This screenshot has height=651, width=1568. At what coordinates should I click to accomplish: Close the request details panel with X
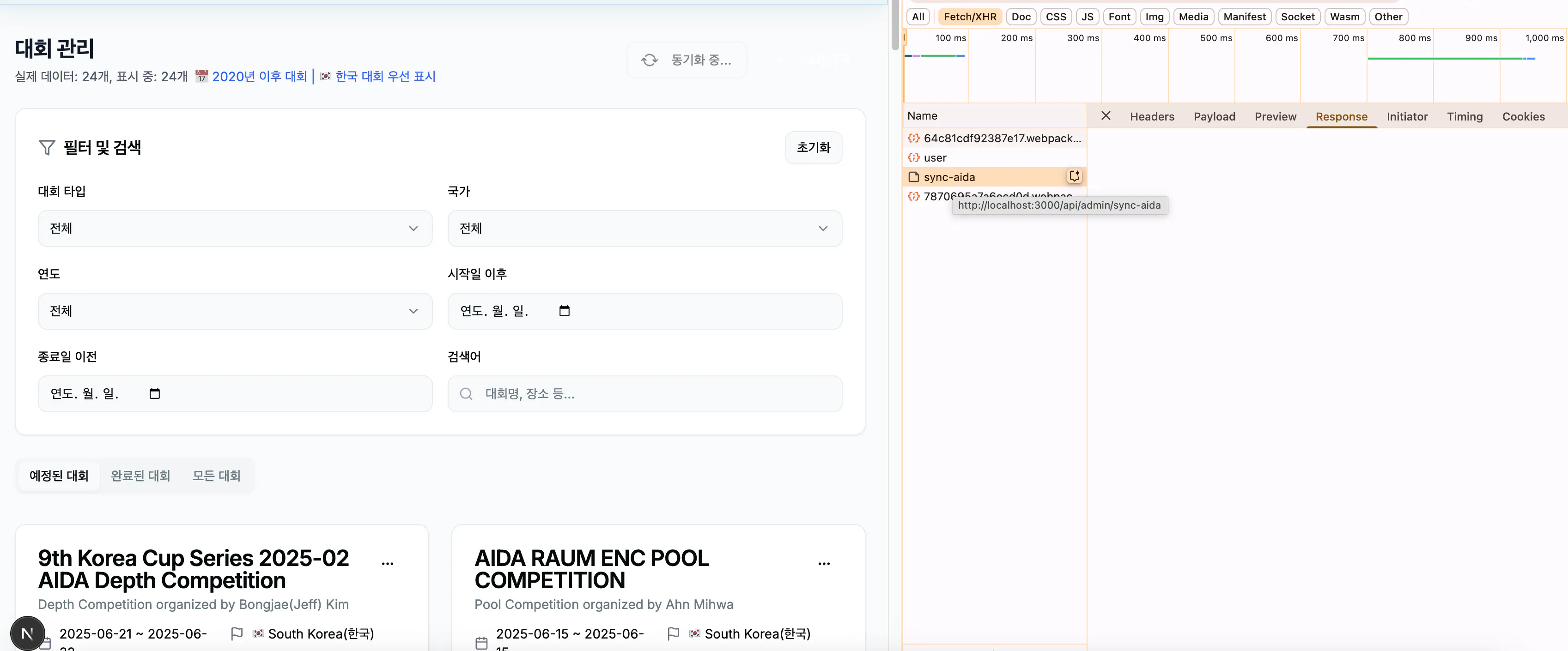1106,115
